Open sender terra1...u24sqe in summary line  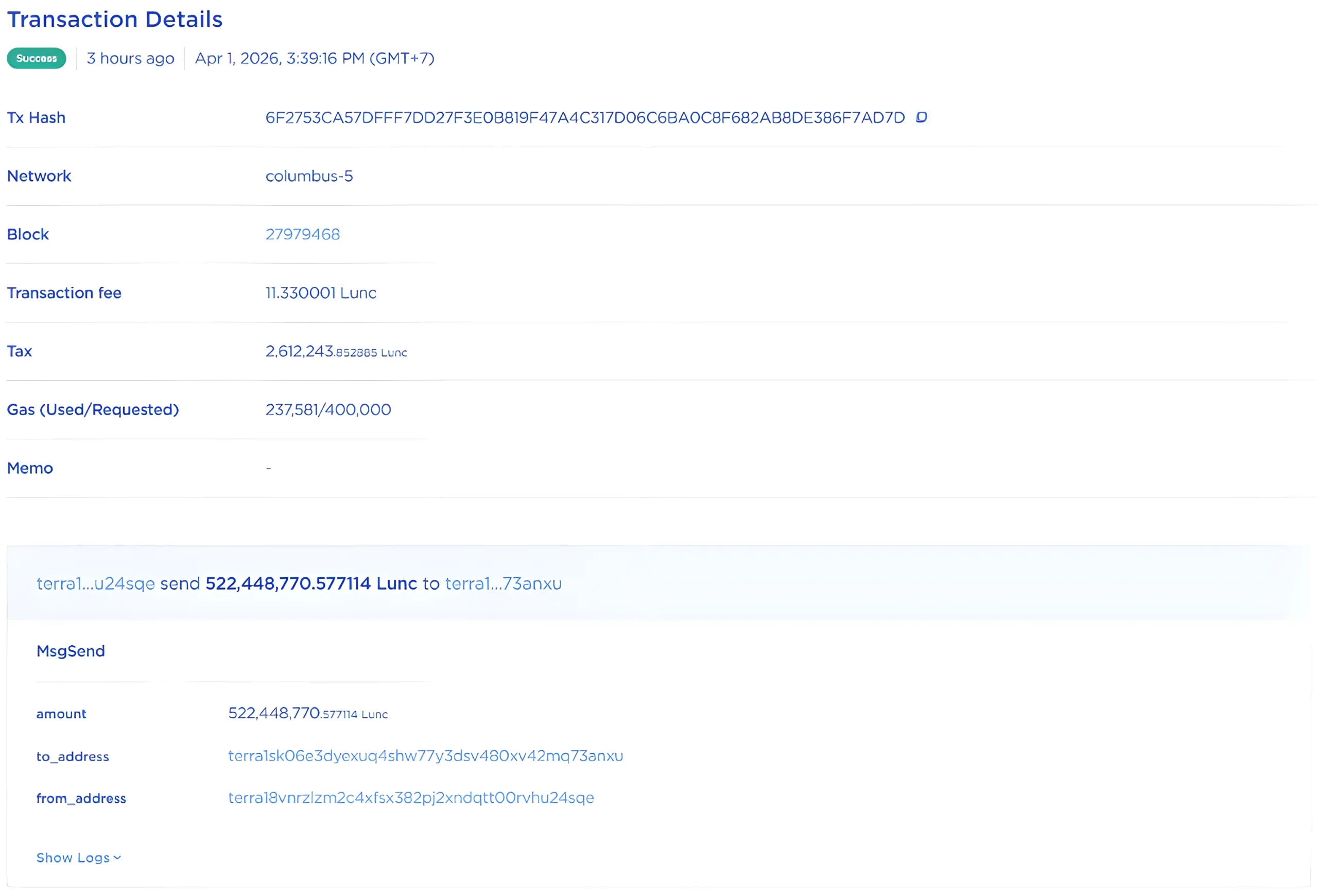point(95,583)
